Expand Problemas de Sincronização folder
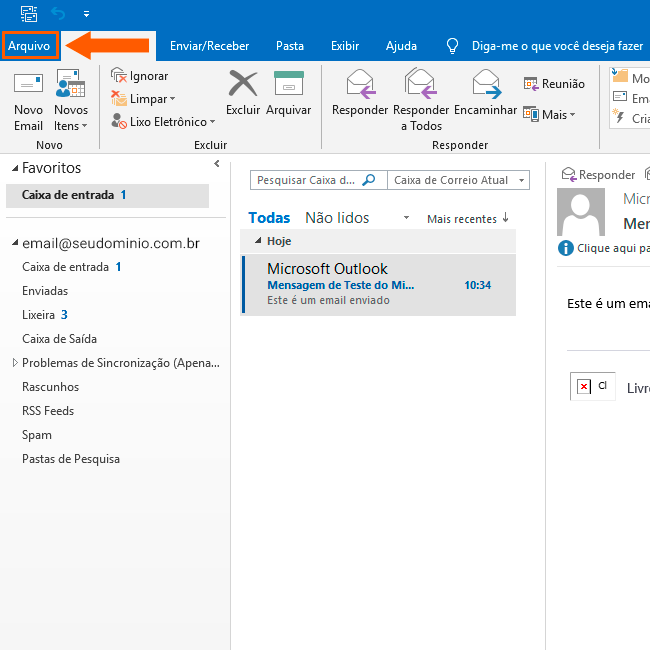The width and height of the screenshot is (650, 650). click(15, 363)
